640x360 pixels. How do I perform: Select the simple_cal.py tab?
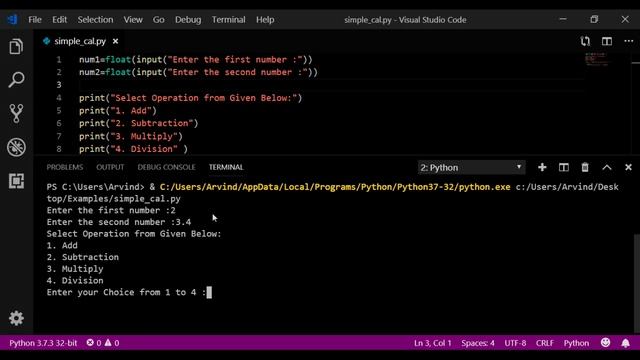click(x=80, y=41)
